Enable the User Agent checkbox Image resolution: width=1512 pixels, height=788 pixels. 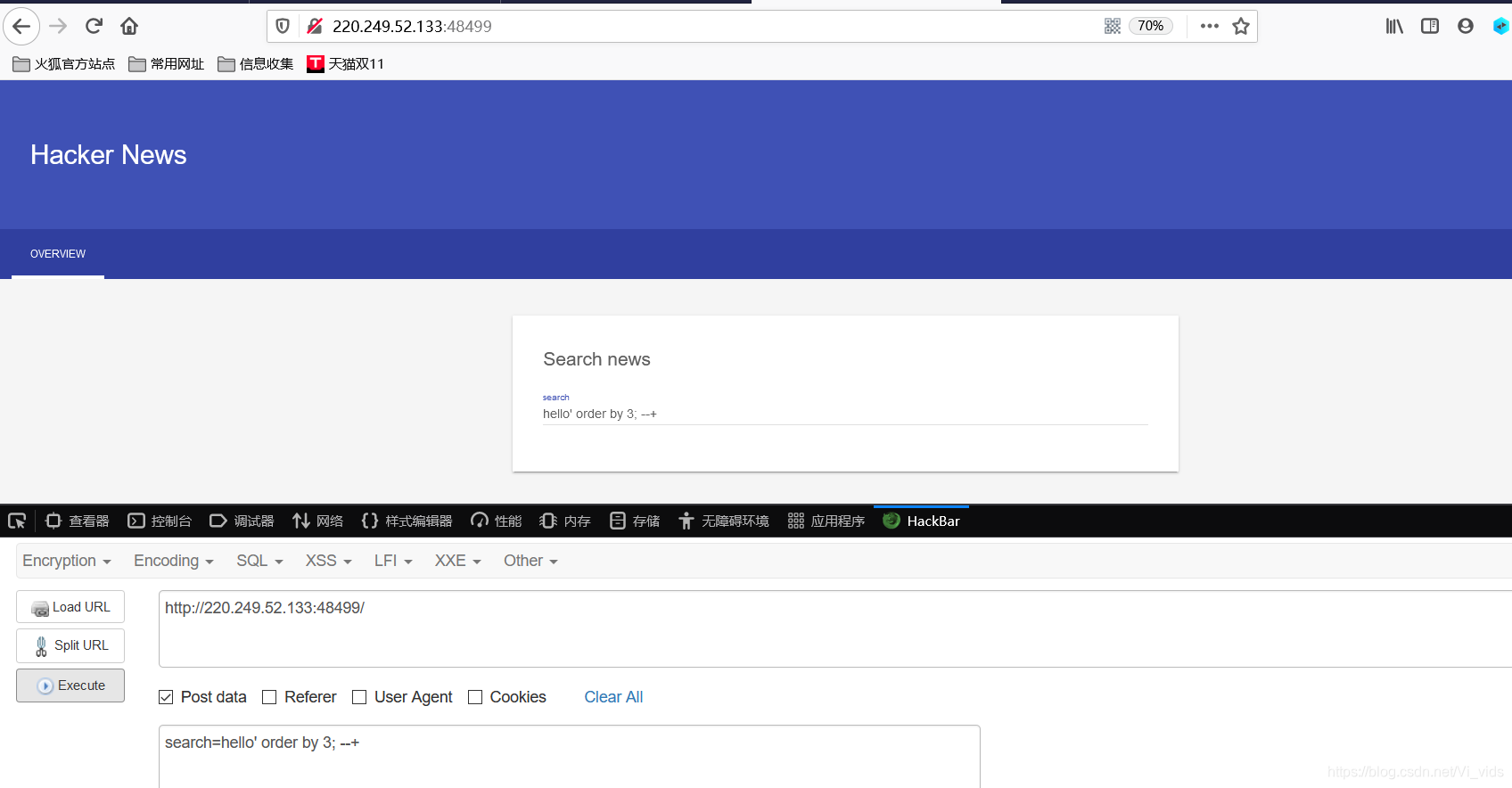pyautogui.click(x=359, y=697)
